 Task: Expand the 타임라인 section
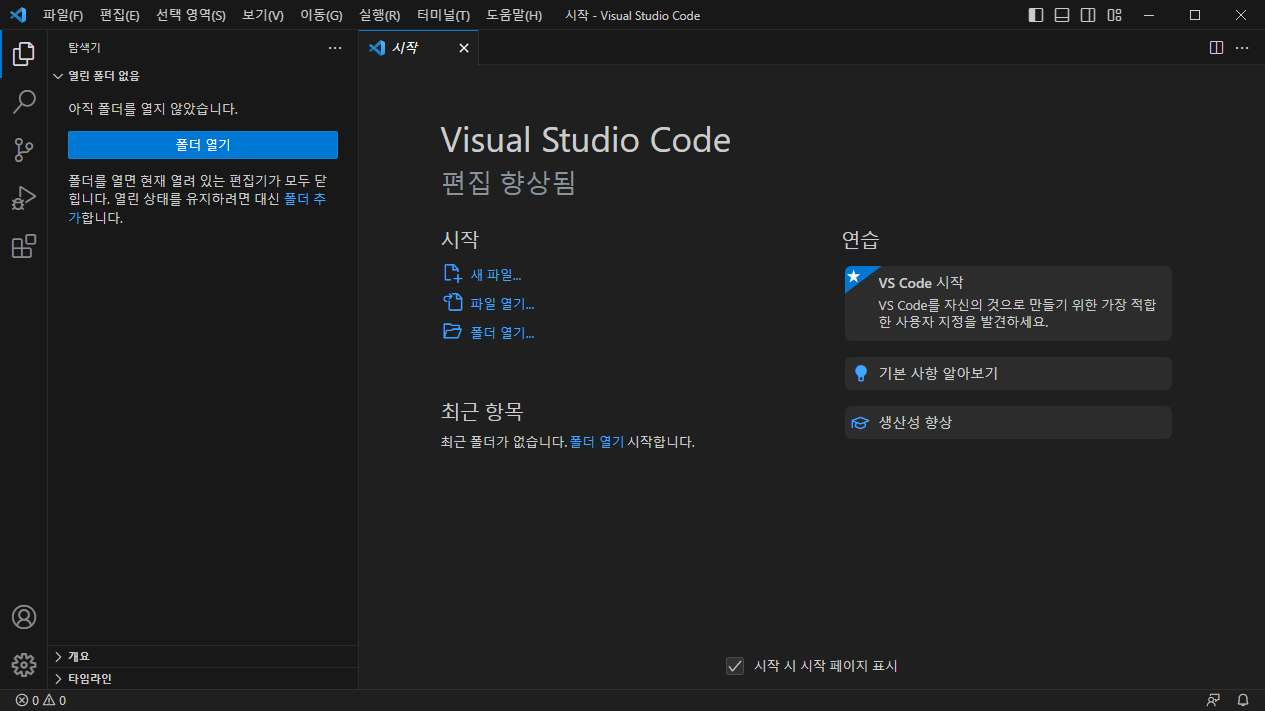203,678
